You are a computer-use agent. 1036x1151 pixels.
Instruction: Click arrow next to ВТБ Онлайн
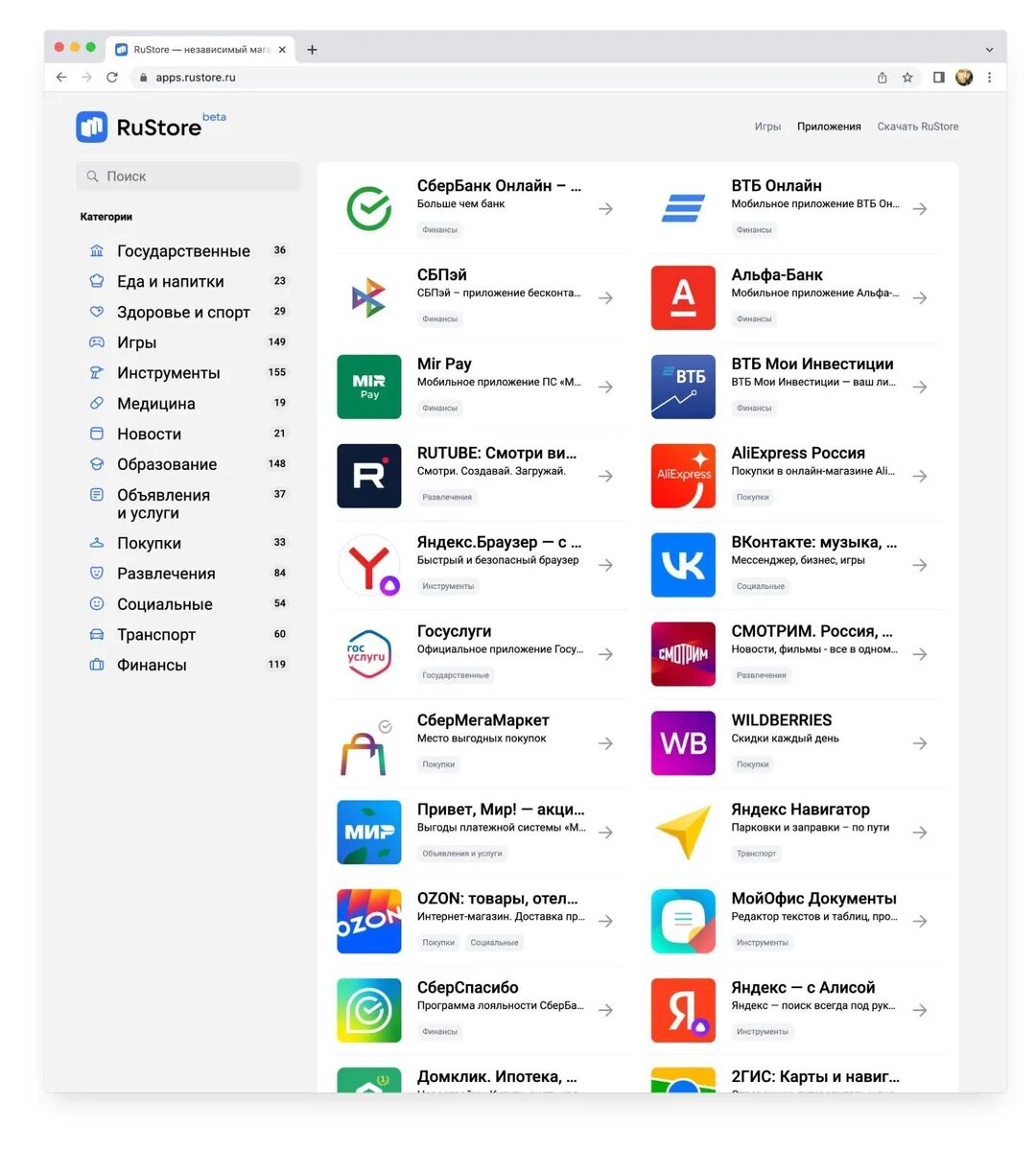point(920,209)
